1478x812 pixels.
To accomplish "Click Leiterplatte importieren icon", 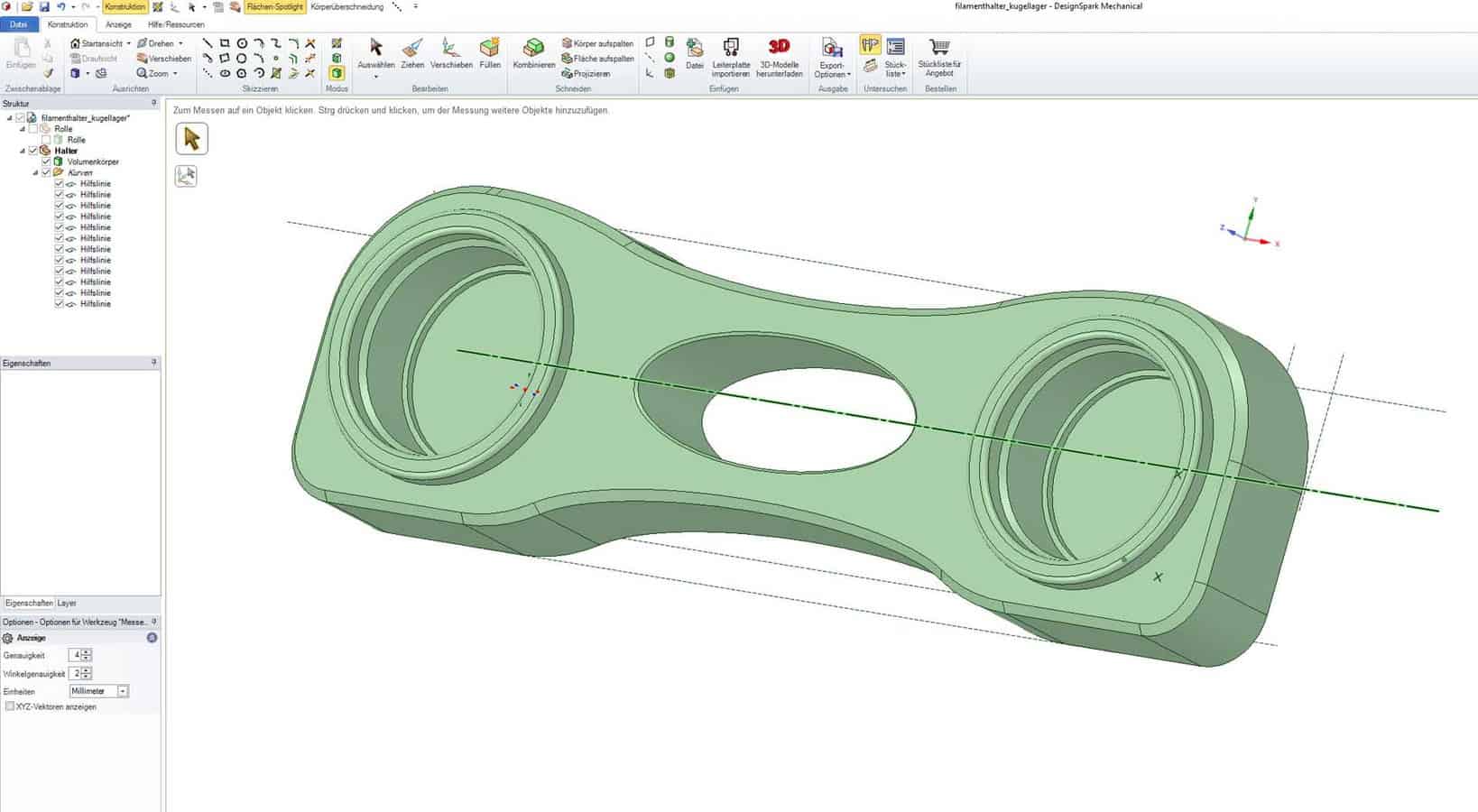I will (731, 56).
